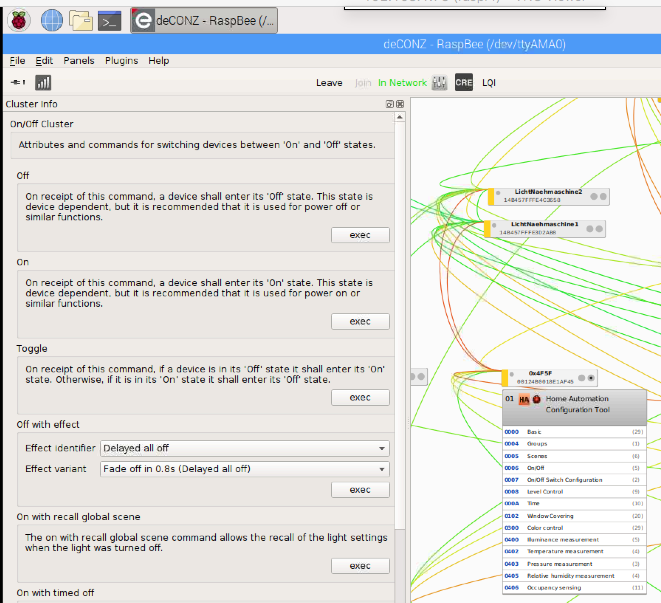Select the LichtNaehmaschine1 node
661x603 pixels.
[545, 229]
